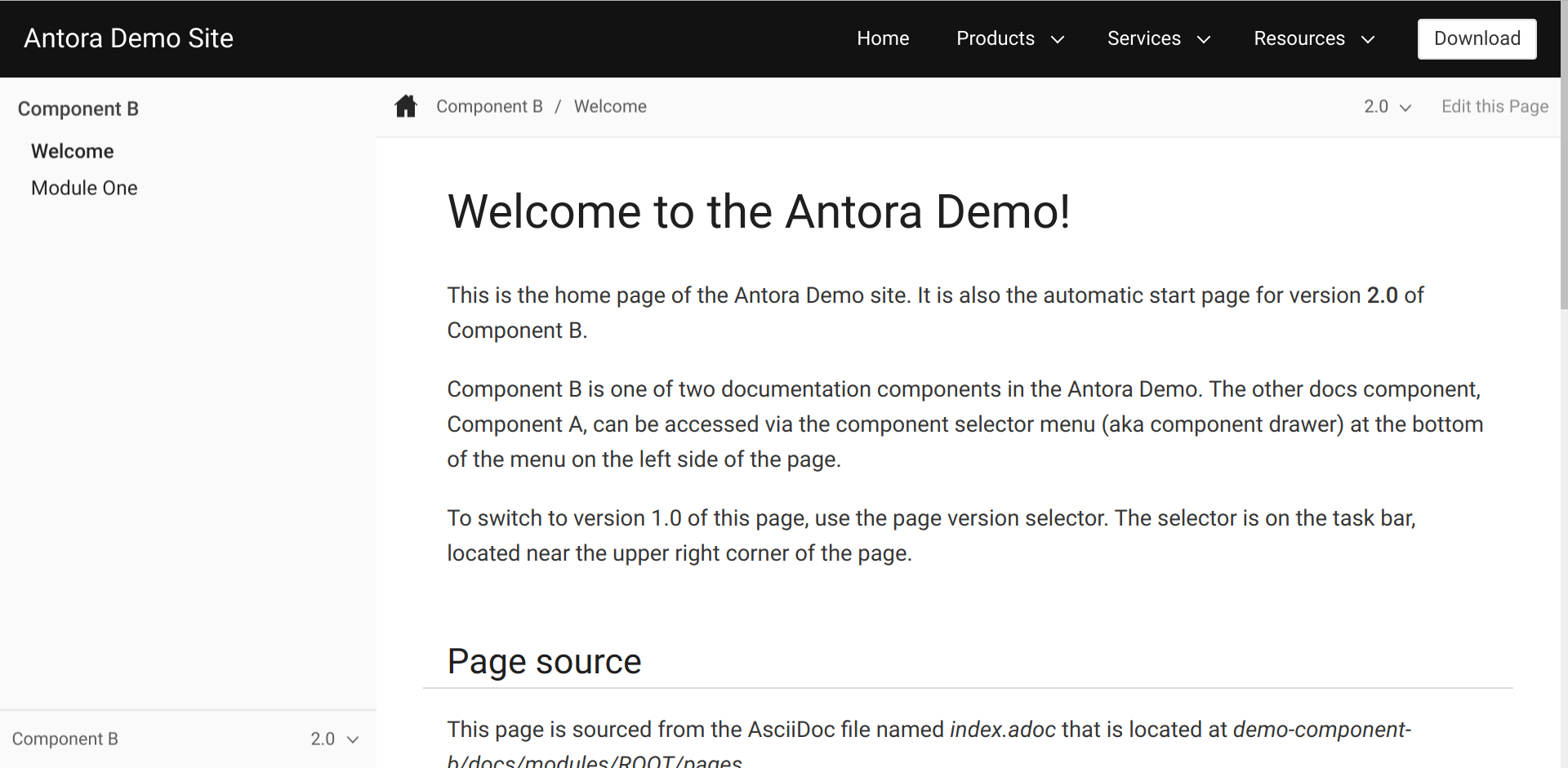1568x768 pixels.
Task: Click the Component B heading in the sidebar
Action: point(78,109)
